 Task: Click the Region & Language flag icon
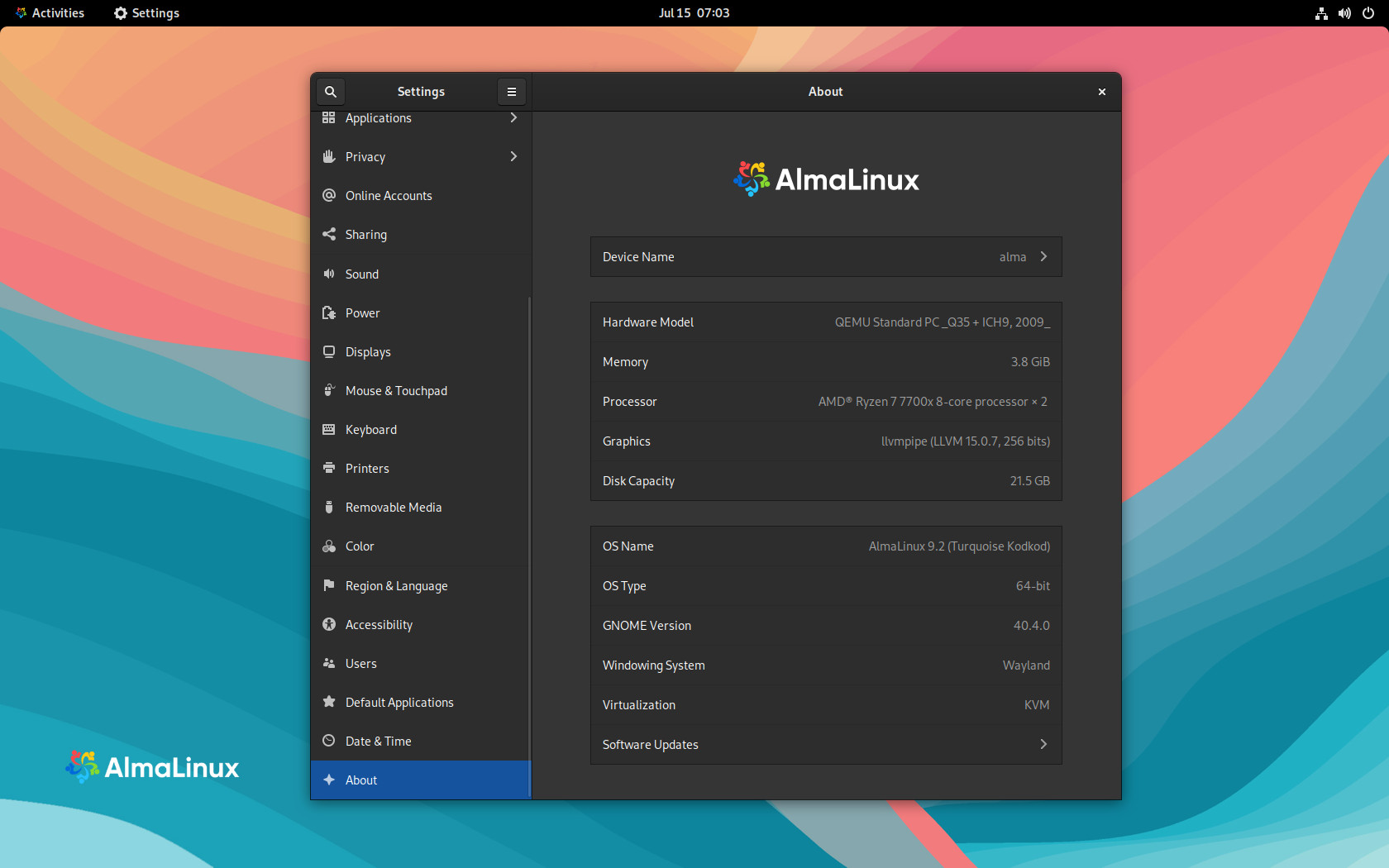(x=329, y=586)
